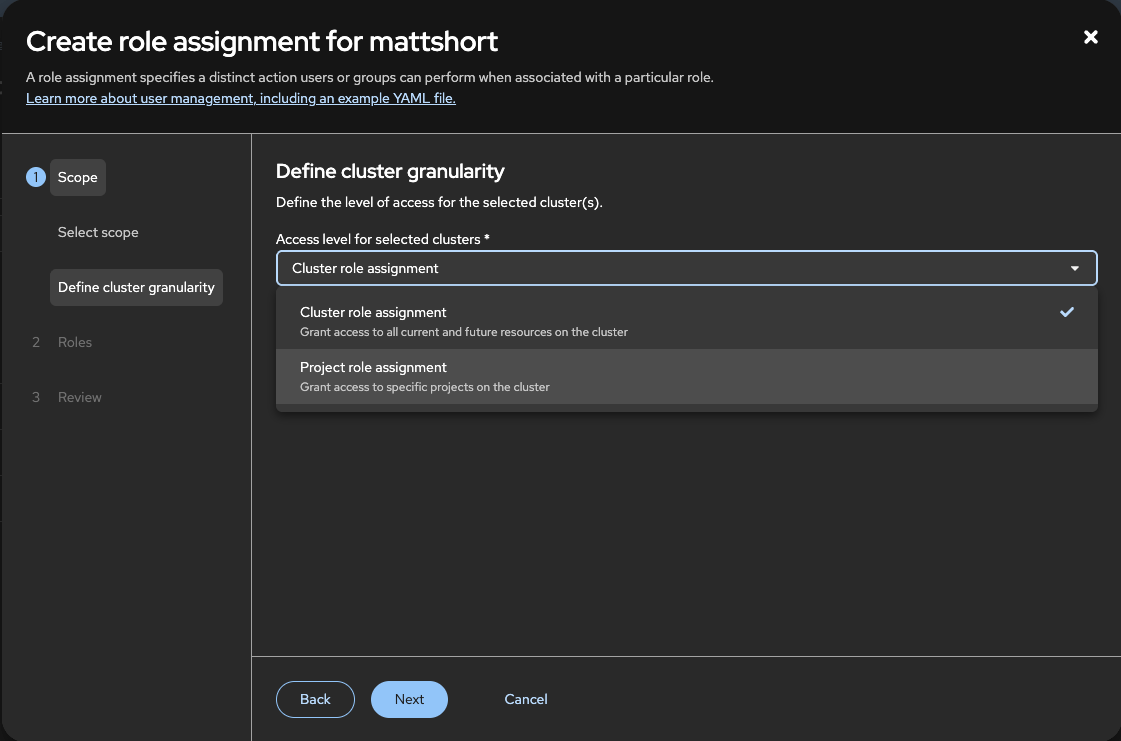Jump to the Review wizard step
The image size is (1121, 741).
tap(80, 397)
